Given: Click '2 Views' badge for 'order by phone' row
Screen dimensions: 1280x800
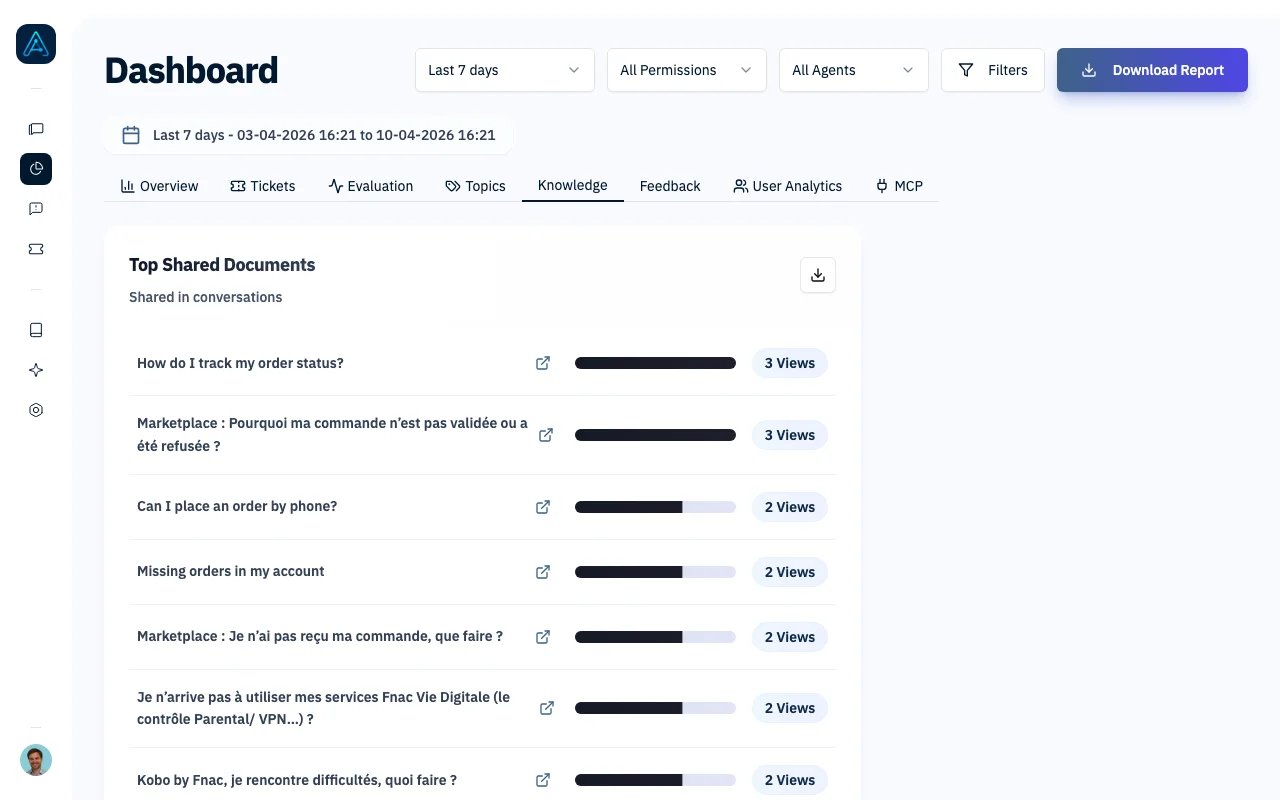Looking at the screenshot, I should 790,507.
